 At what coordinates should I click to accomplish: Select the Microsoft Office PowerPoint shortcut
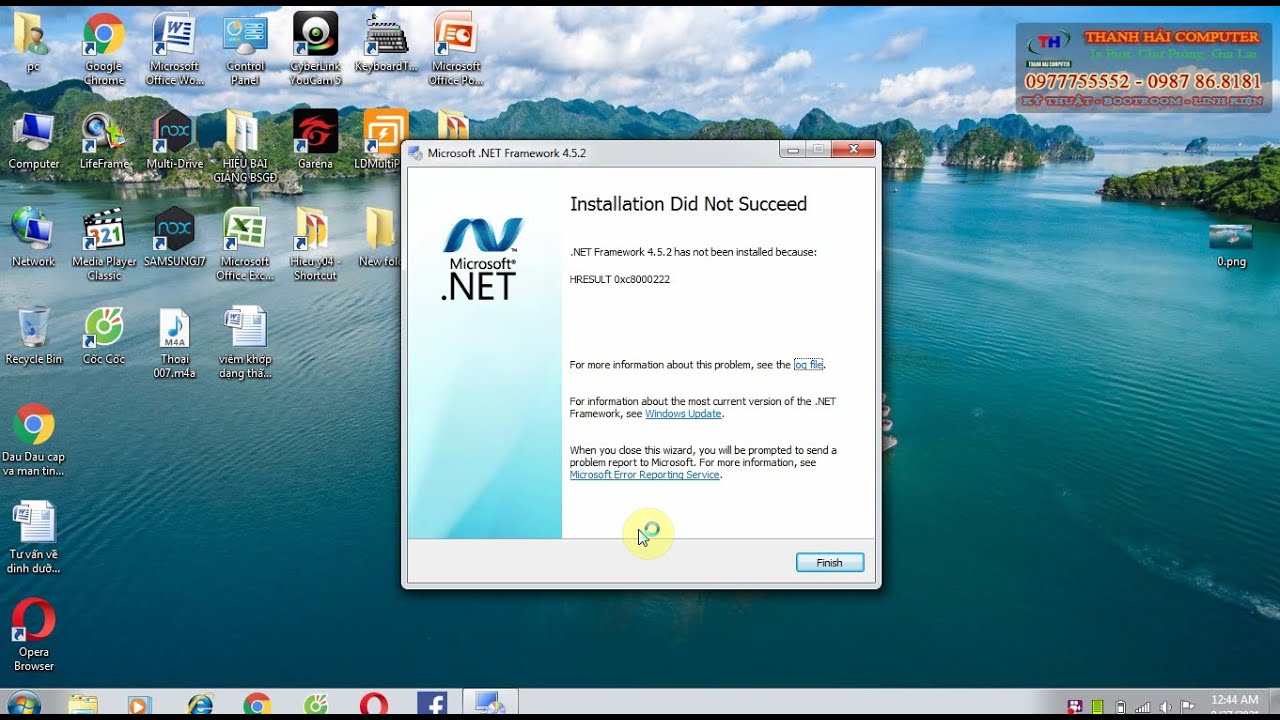(456, 50)
